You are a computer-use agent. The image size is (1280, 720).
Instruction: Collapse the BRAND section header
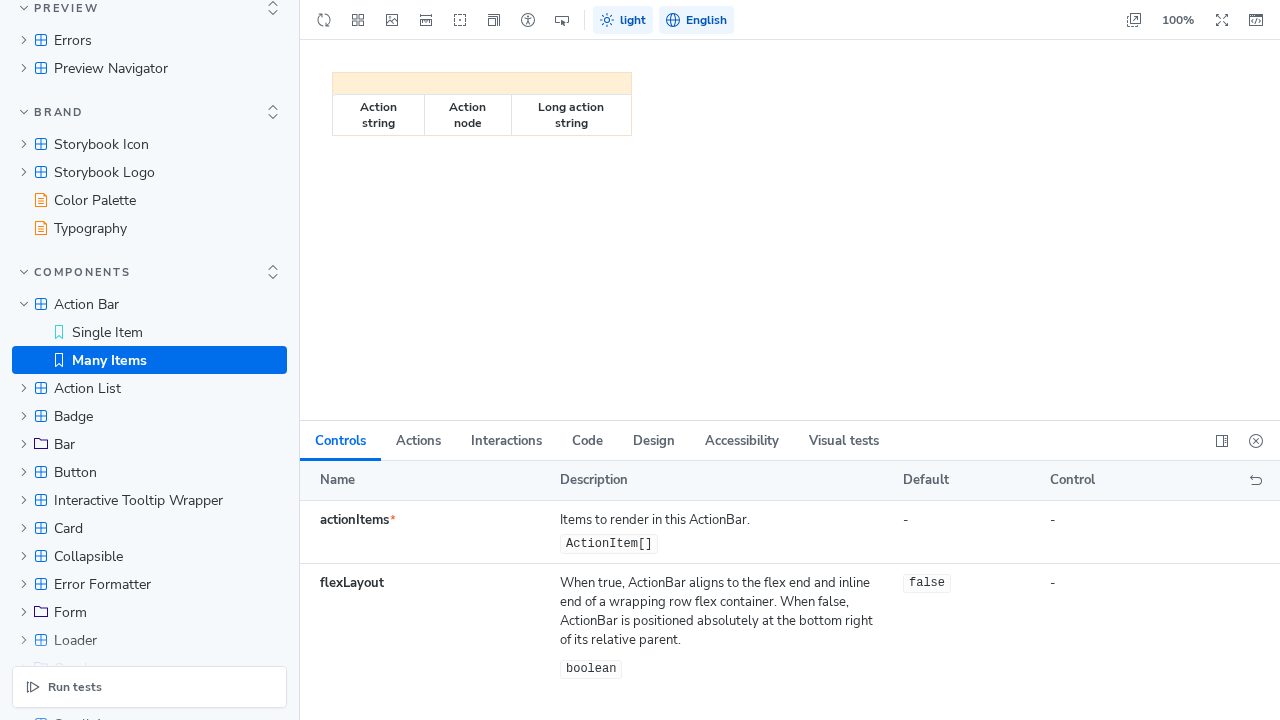pyautogui.click(x=52, y=112)
